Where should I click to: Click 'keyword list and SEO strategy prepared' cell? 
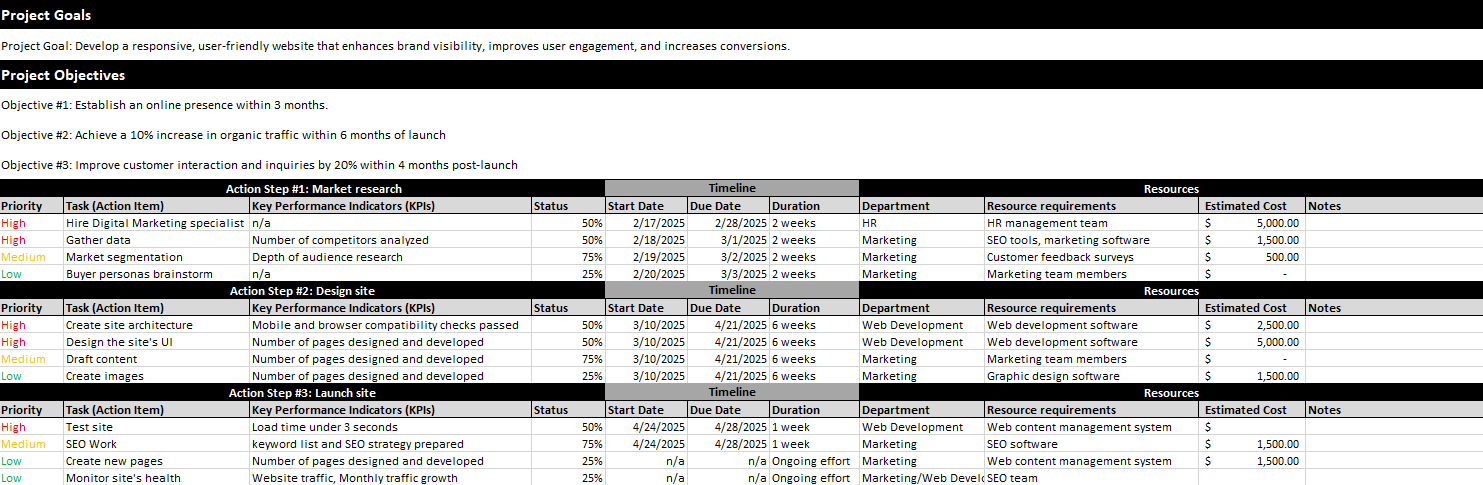click(390, 444)
